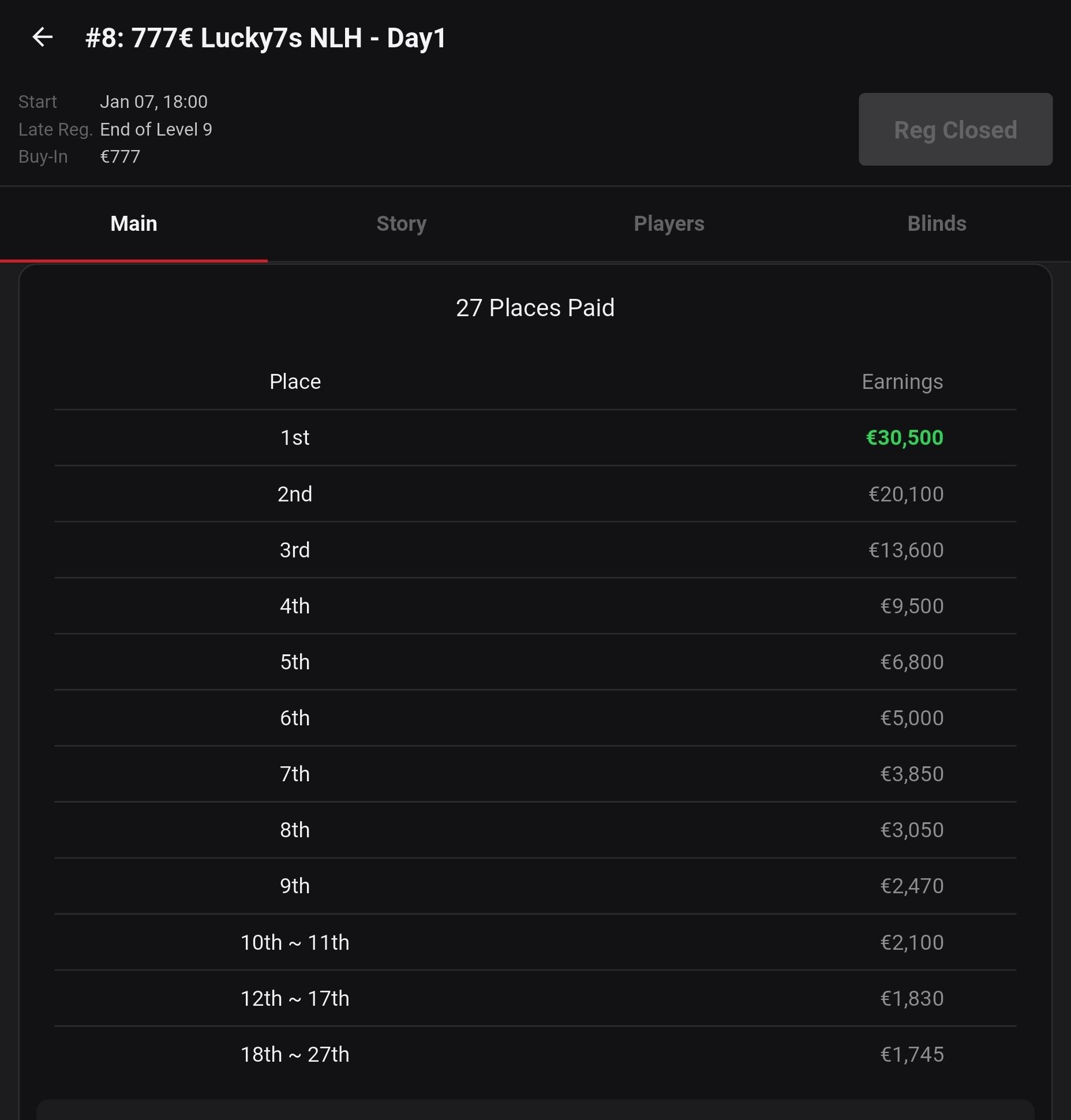Select the Main tab
This screenshot has height=1120, width=1071.
[134, 224]
